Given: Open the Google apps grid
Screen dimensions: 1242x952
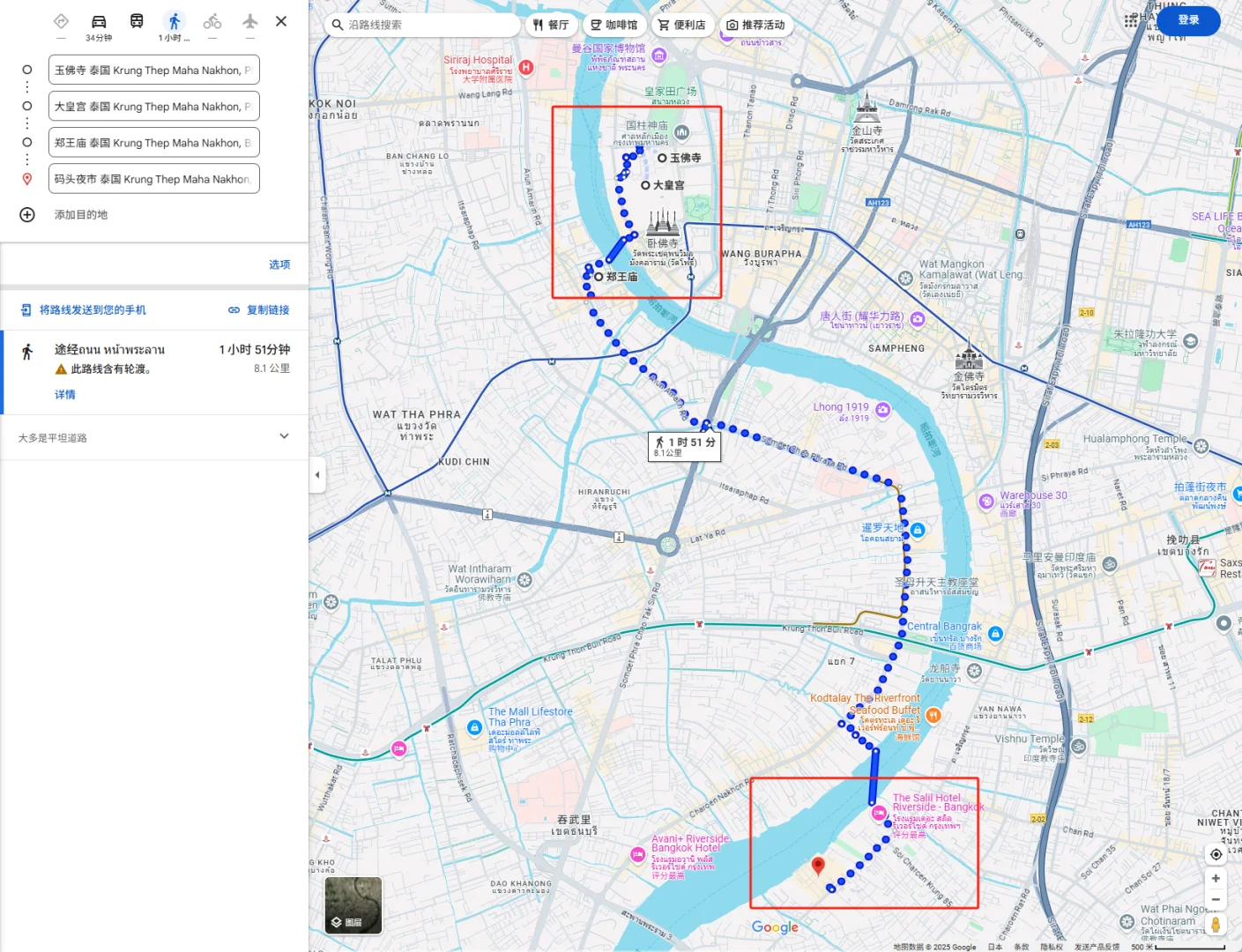Looking at the screenshot, I should click(1132, 20).
